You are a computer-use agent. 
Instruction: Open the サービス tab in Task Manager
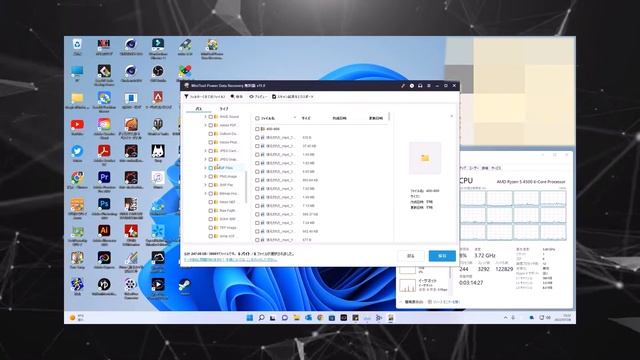(496, 168)
